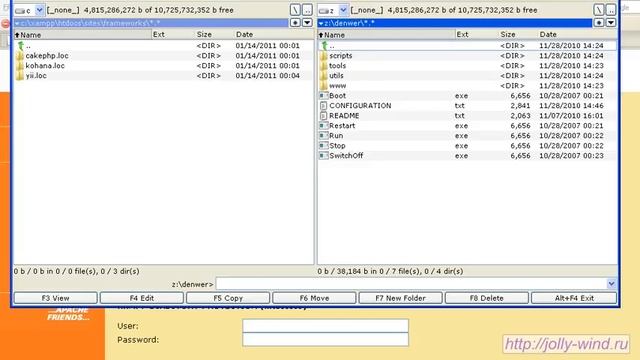Sort right panel by Name column
Screen dimensions: 640x360
point(386,35)
